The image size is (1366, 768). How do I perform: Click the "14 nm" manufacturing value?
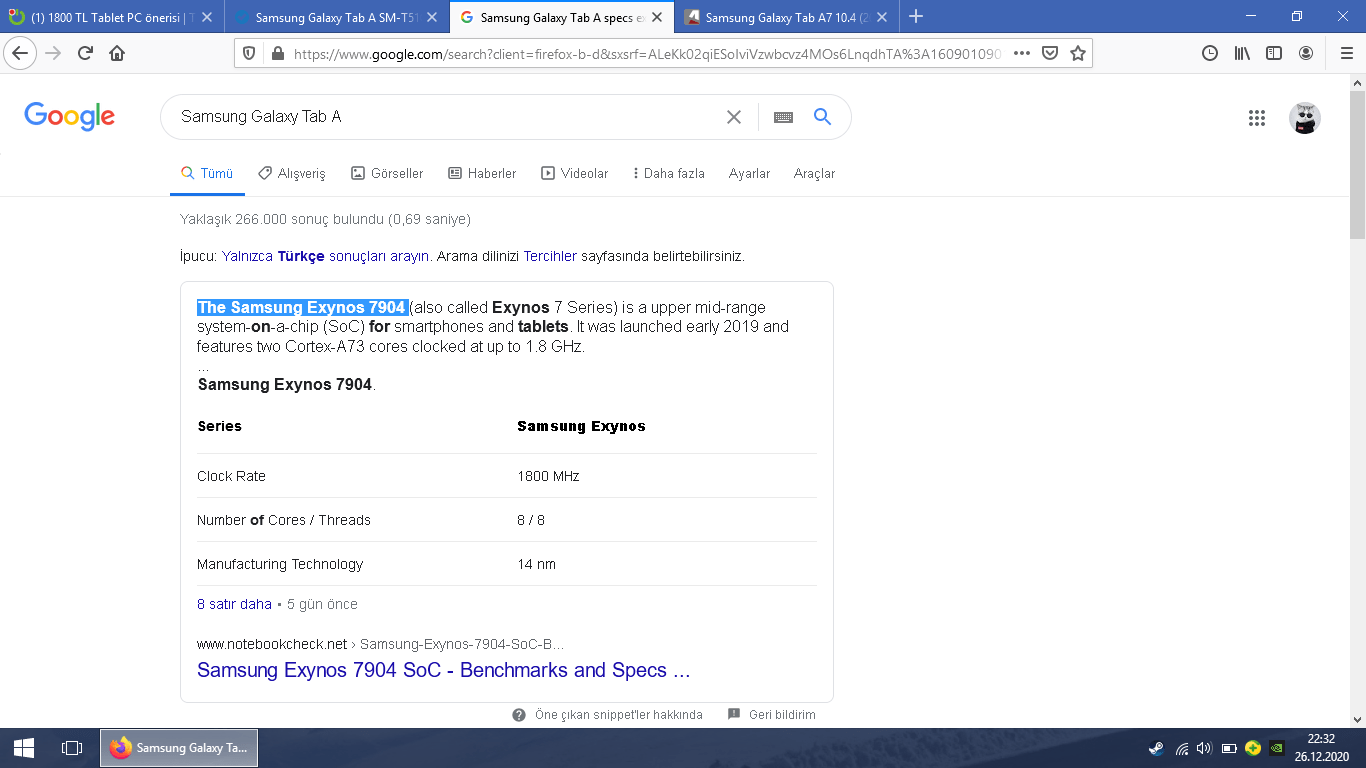pyautogui.click(x=536, y=564)
